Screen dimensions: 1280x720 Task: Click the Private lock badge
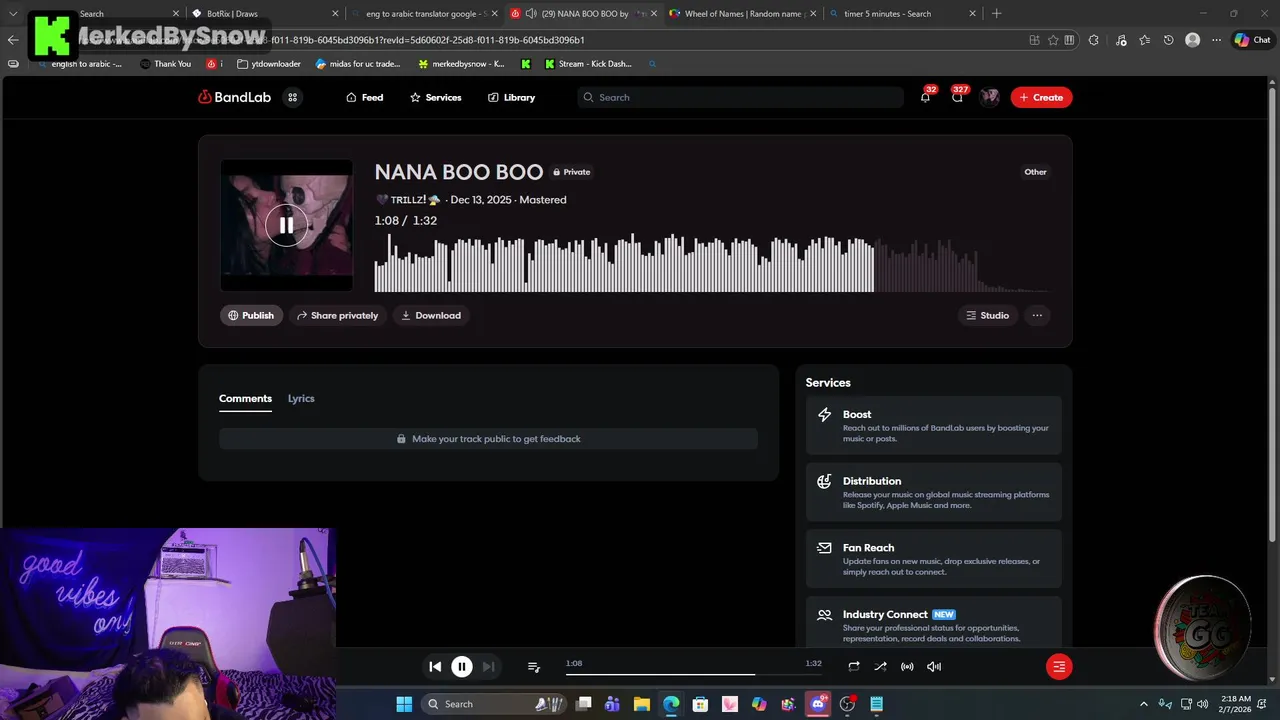[x=572, y=172]
